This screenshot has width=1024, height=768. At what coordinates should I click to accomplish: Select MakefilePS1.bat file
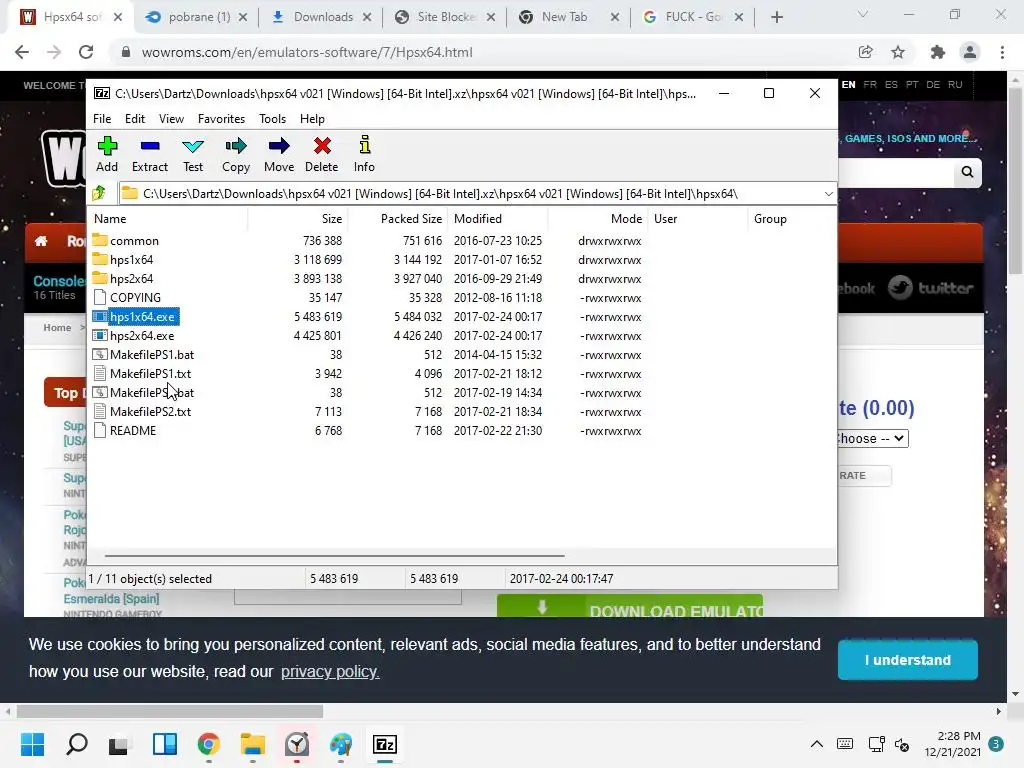click(152, 355)
